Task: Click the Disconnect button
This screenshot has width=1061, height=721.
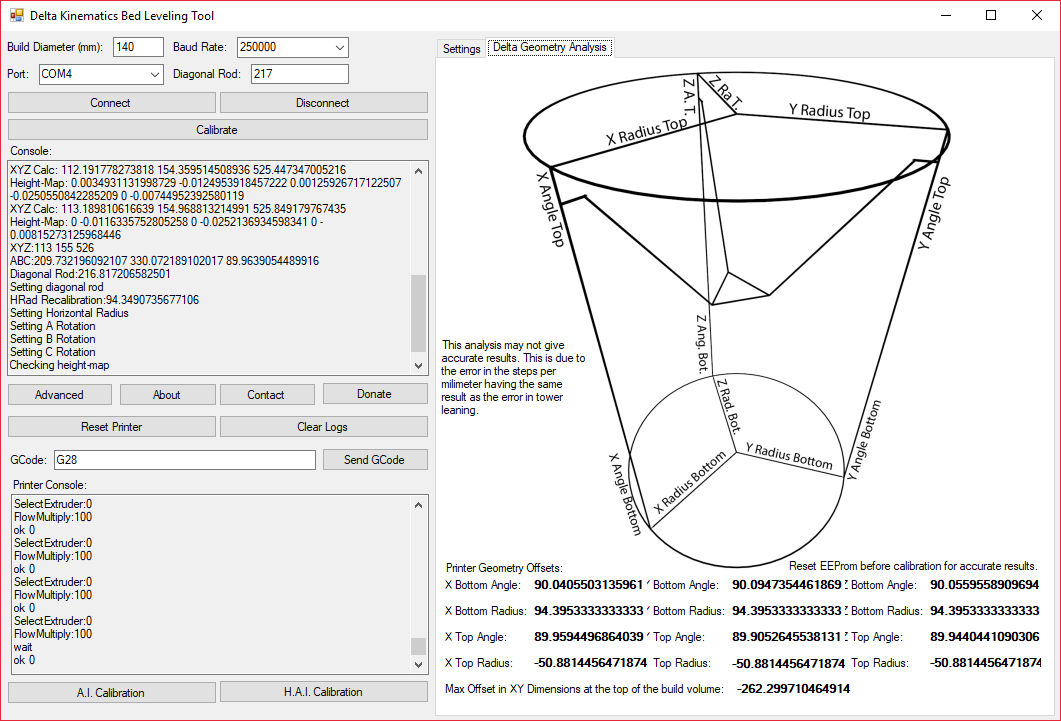Action: point(323,103)
